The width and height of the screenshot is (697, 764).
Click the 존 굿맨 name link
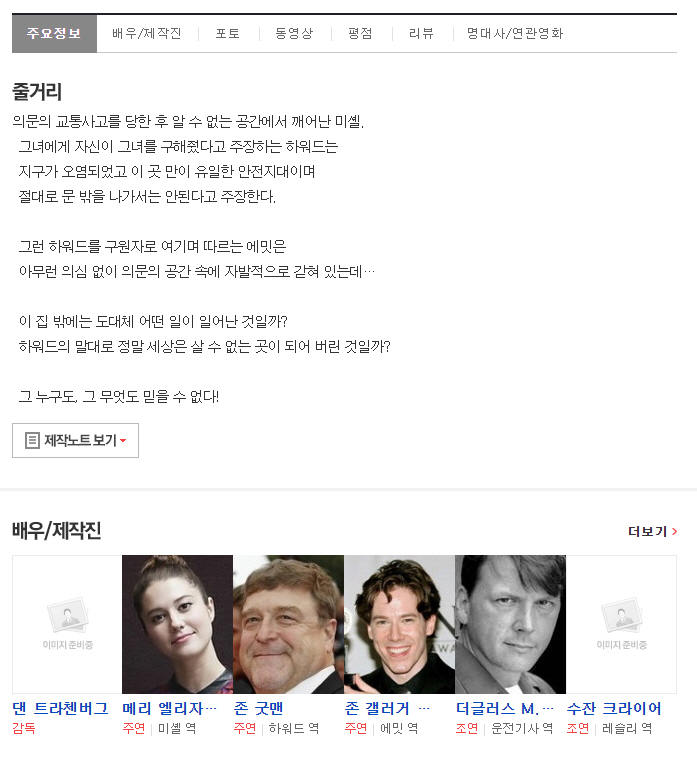point(258,708)
